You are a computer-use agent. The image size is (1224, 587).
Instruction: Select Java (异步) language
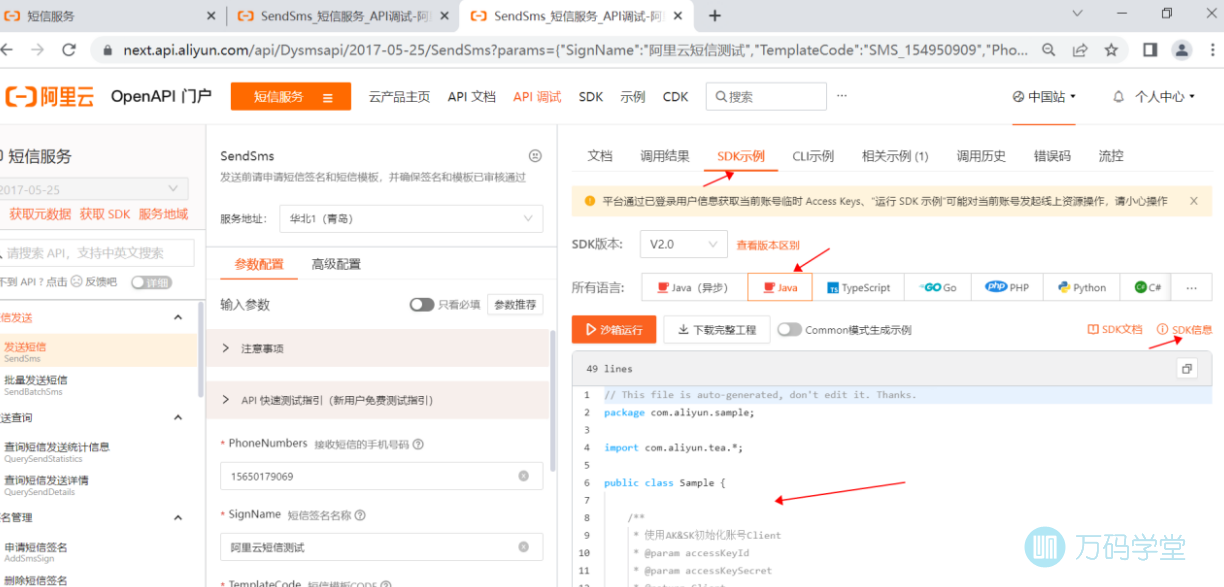click(694, 287)
